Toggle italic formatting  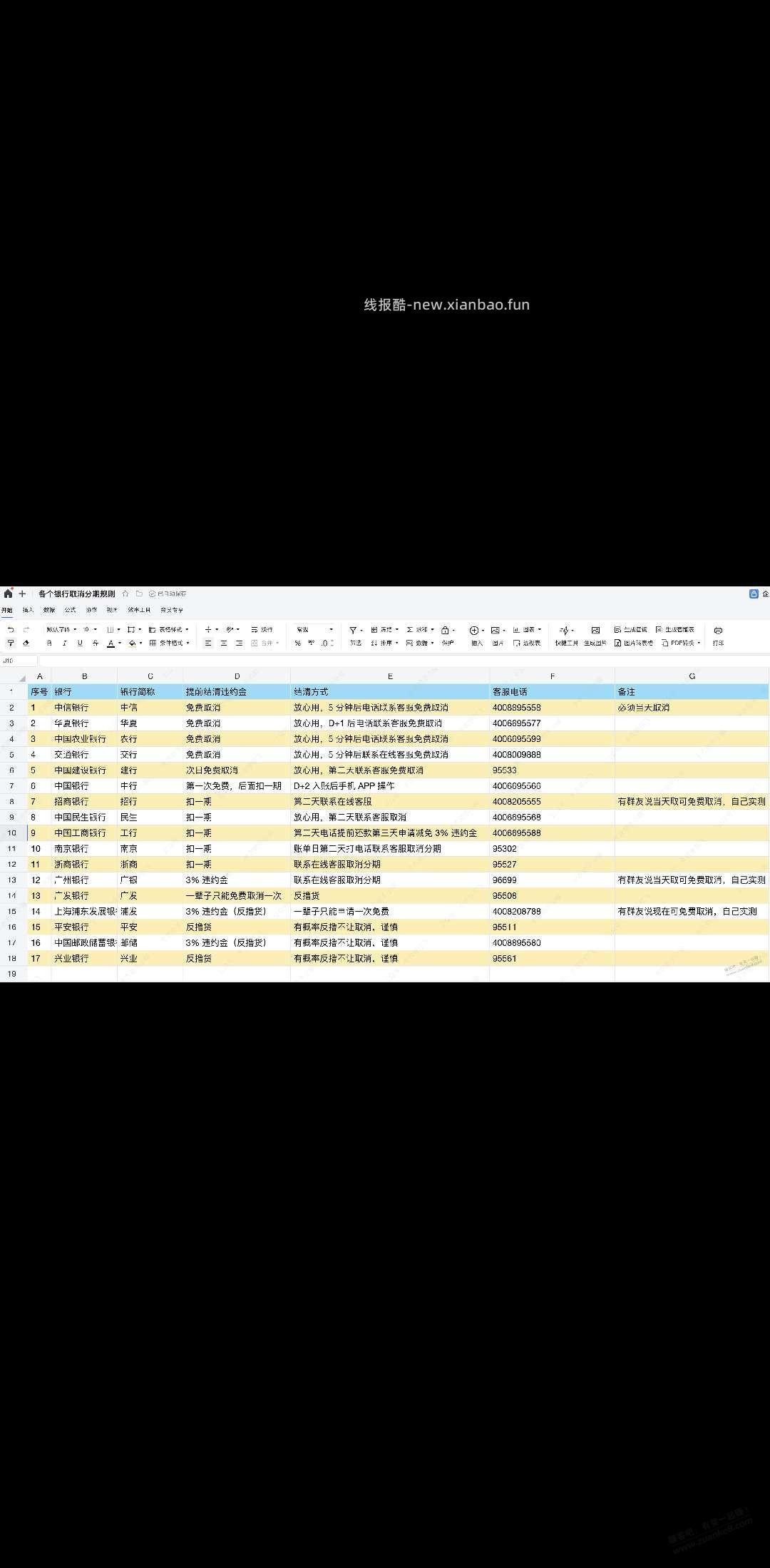point(64,643)
